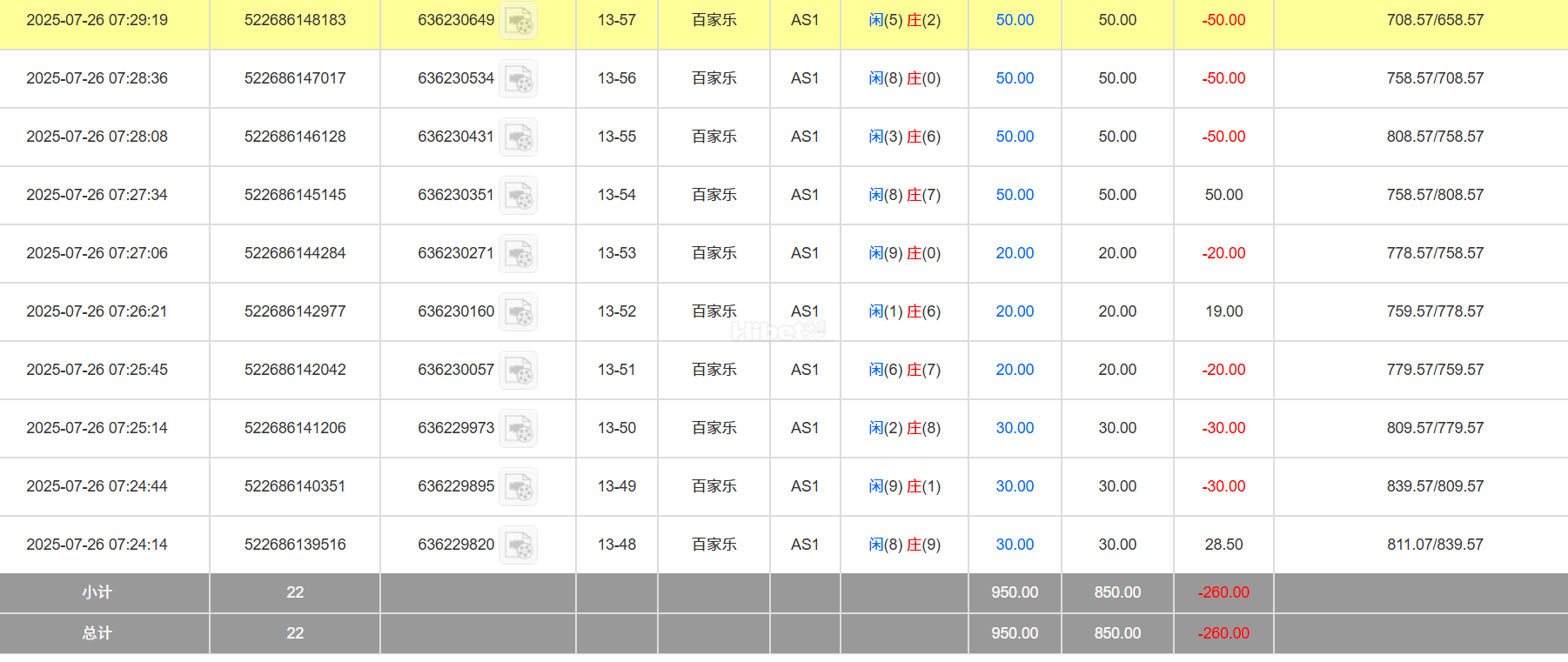Select the 07:26:21 timestamp cell
Screen dimensions: 1568x662
pos(97,311)
